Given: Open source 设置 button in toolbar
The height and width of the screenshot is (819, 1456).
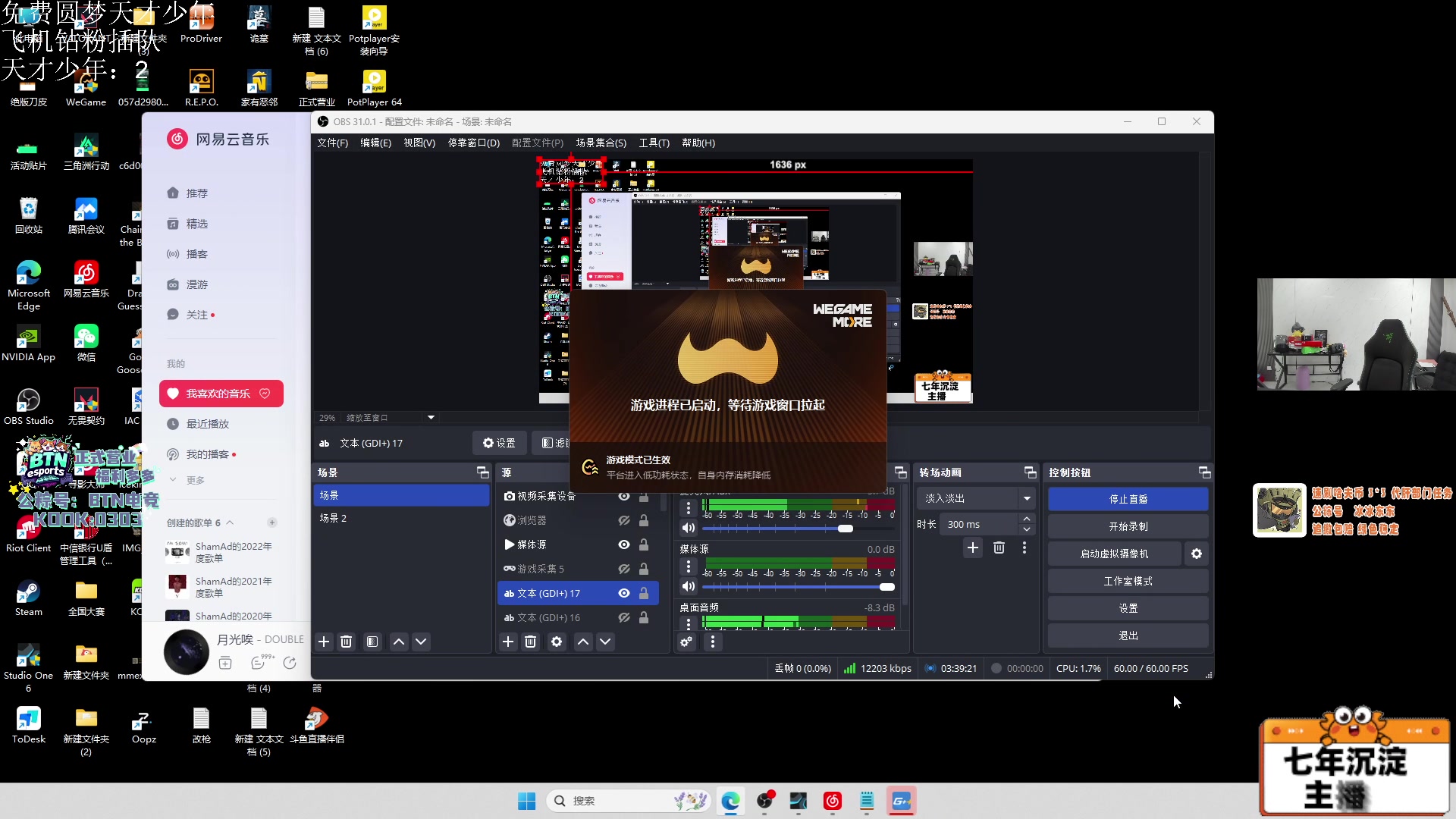Looking at the screenshot, I should tap(499, 443).
